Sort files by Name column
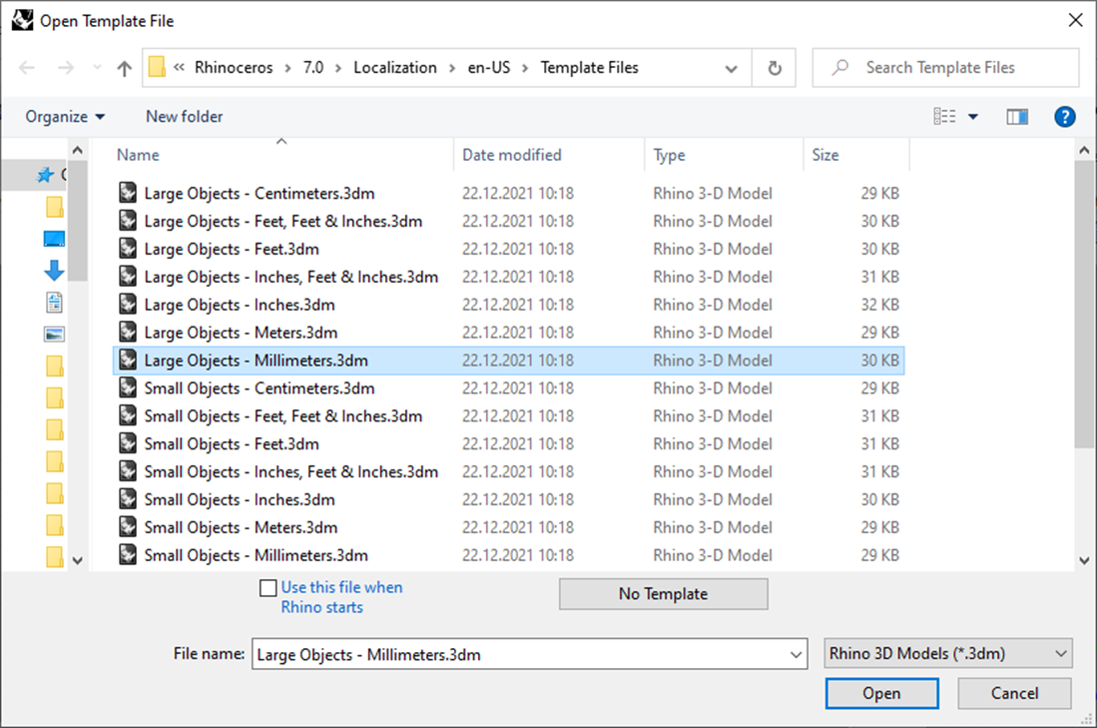This screenshot has height=728, width=1097. tap(138, 155)
